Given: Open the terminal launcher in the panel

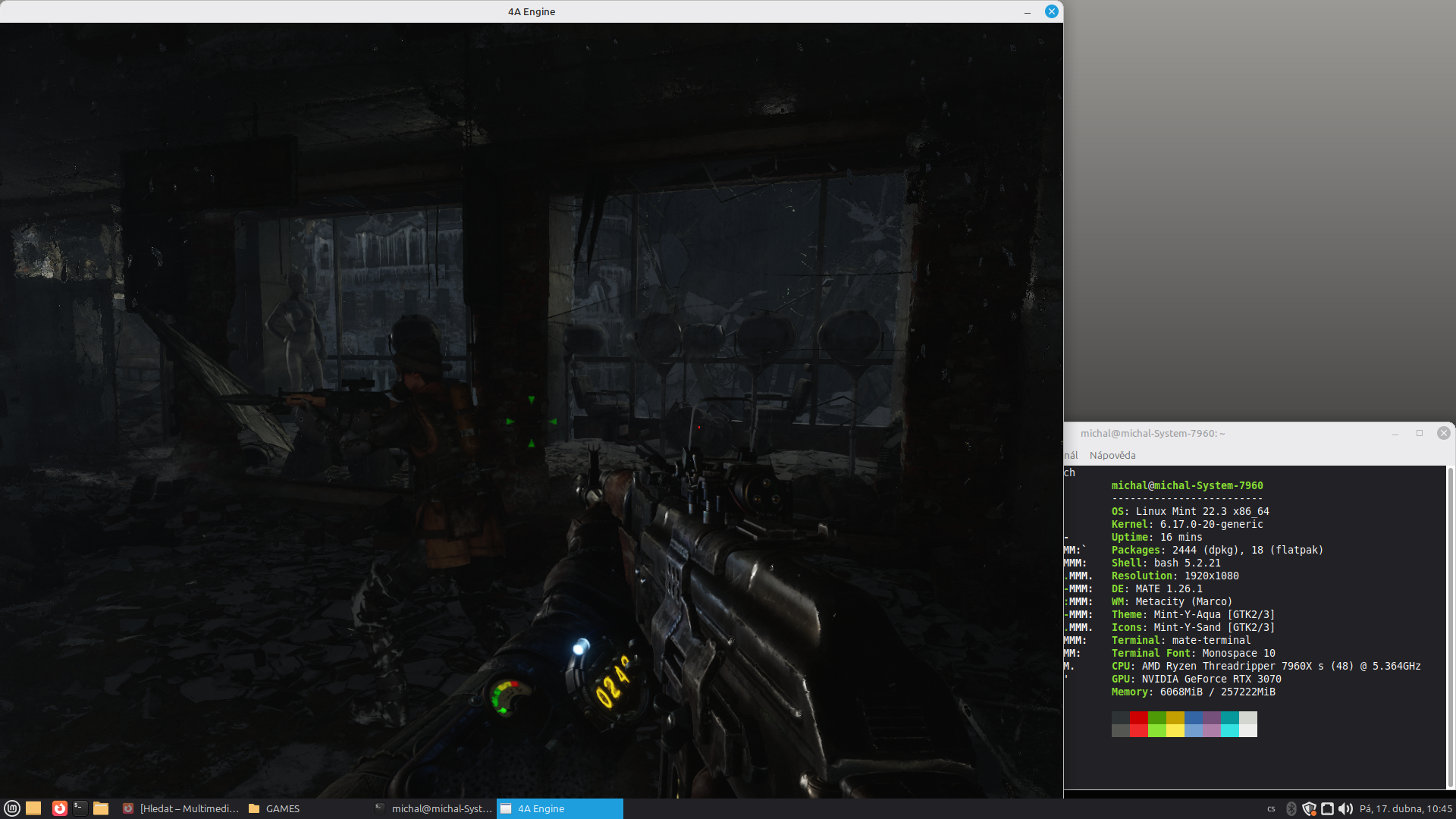Looking at the screenshot, I should tap(80, 808).
